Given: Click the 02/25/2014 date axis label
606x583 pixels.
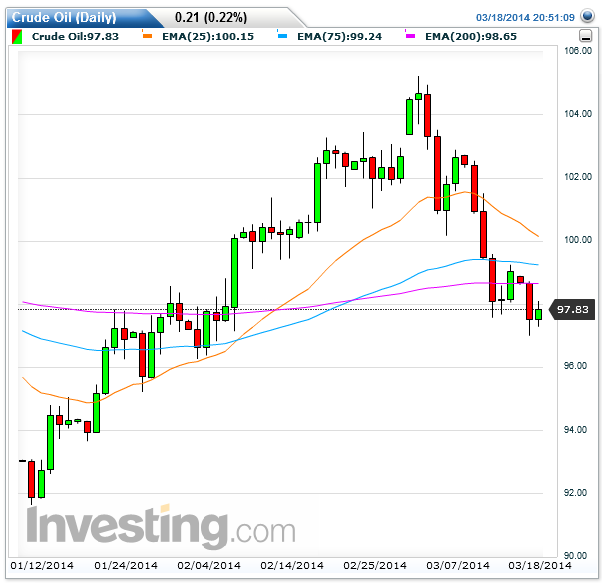Looking at the screenshot, I should [375, 566].
